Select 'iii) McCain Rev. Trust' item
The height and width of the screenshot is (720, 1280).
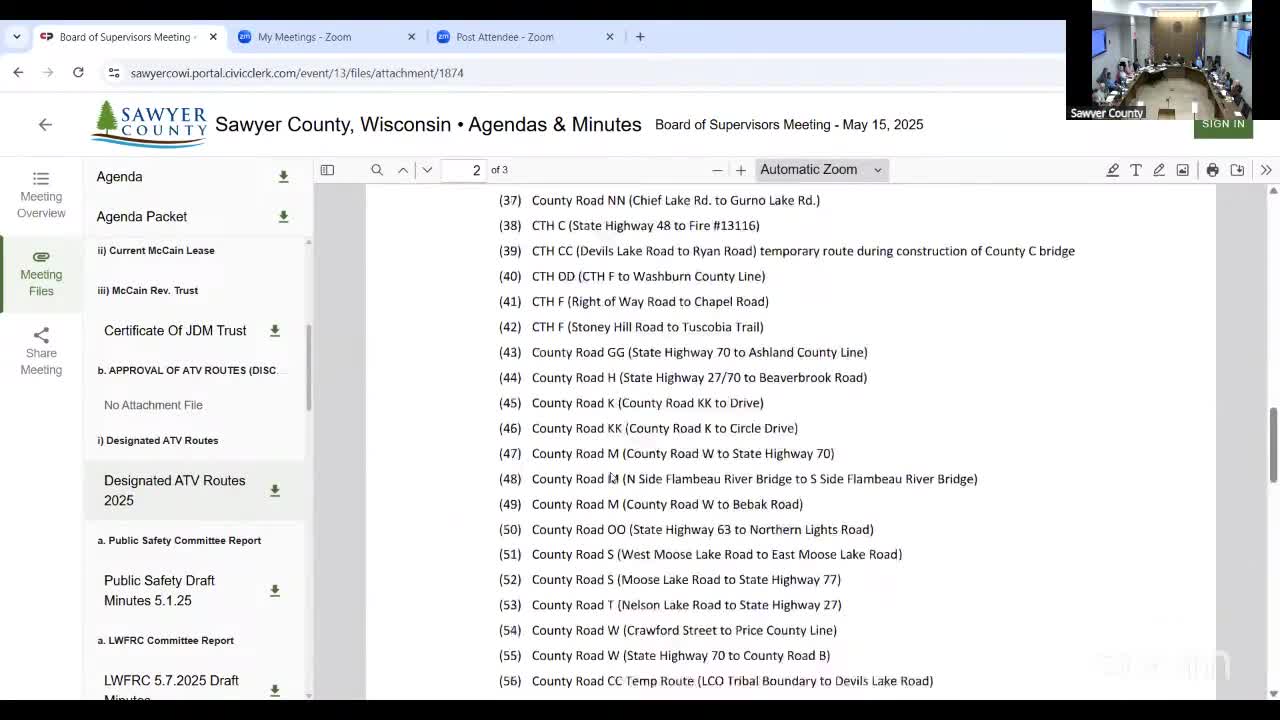148,290
